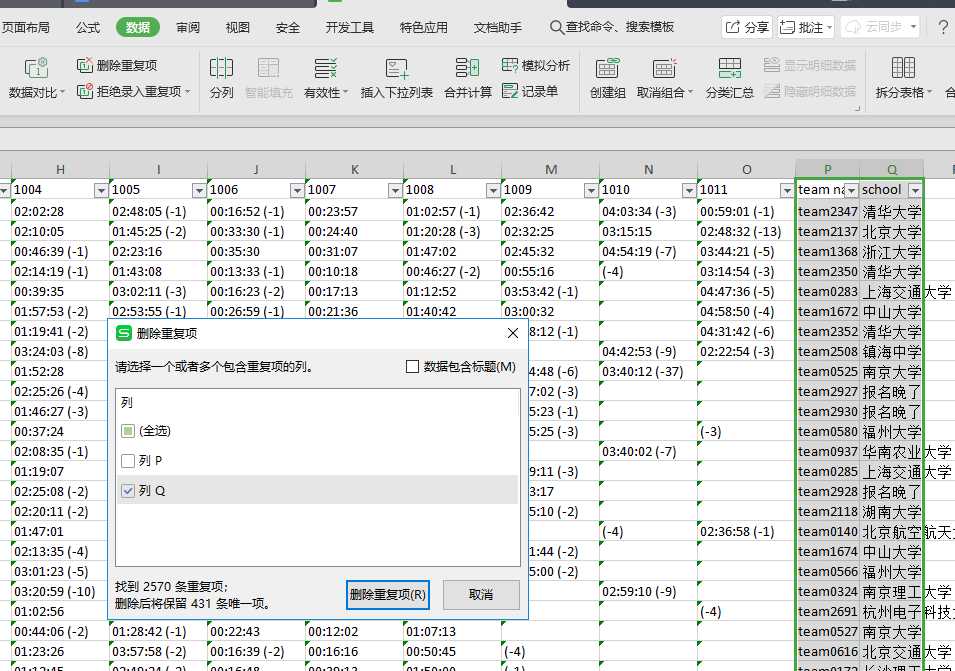Click cell containing team2508
The image size is (955, 671).
[827, 351]
